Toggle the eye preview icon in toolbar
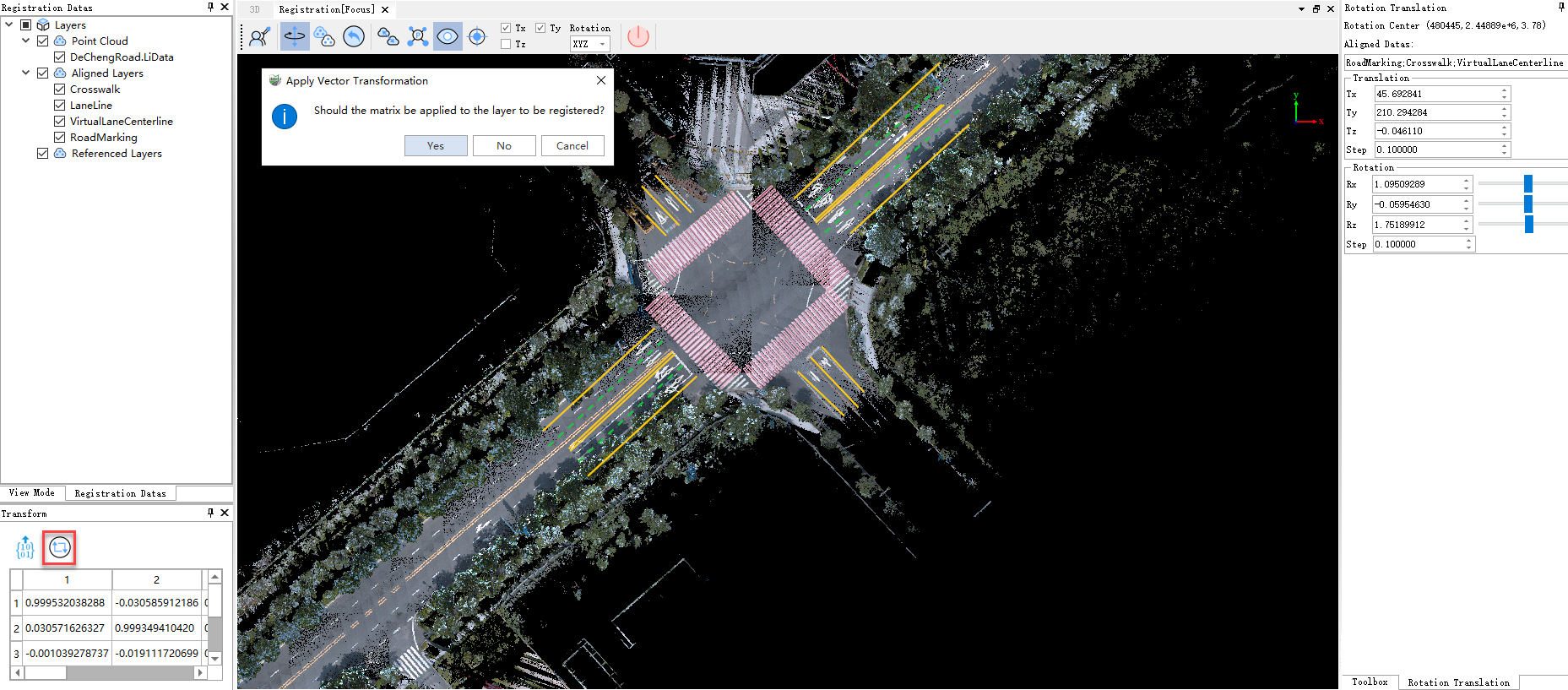Image resolution: width=1568 pixels, height=690 pixels. (x=448, y=36)
